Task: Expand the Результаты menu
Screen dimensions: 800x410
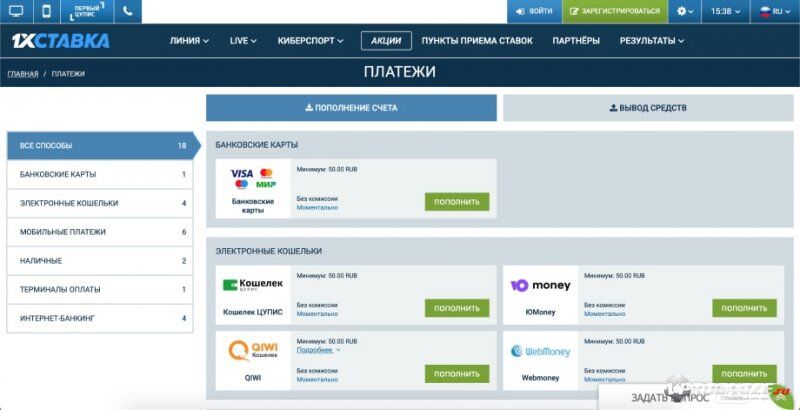Action: [652, 41]
